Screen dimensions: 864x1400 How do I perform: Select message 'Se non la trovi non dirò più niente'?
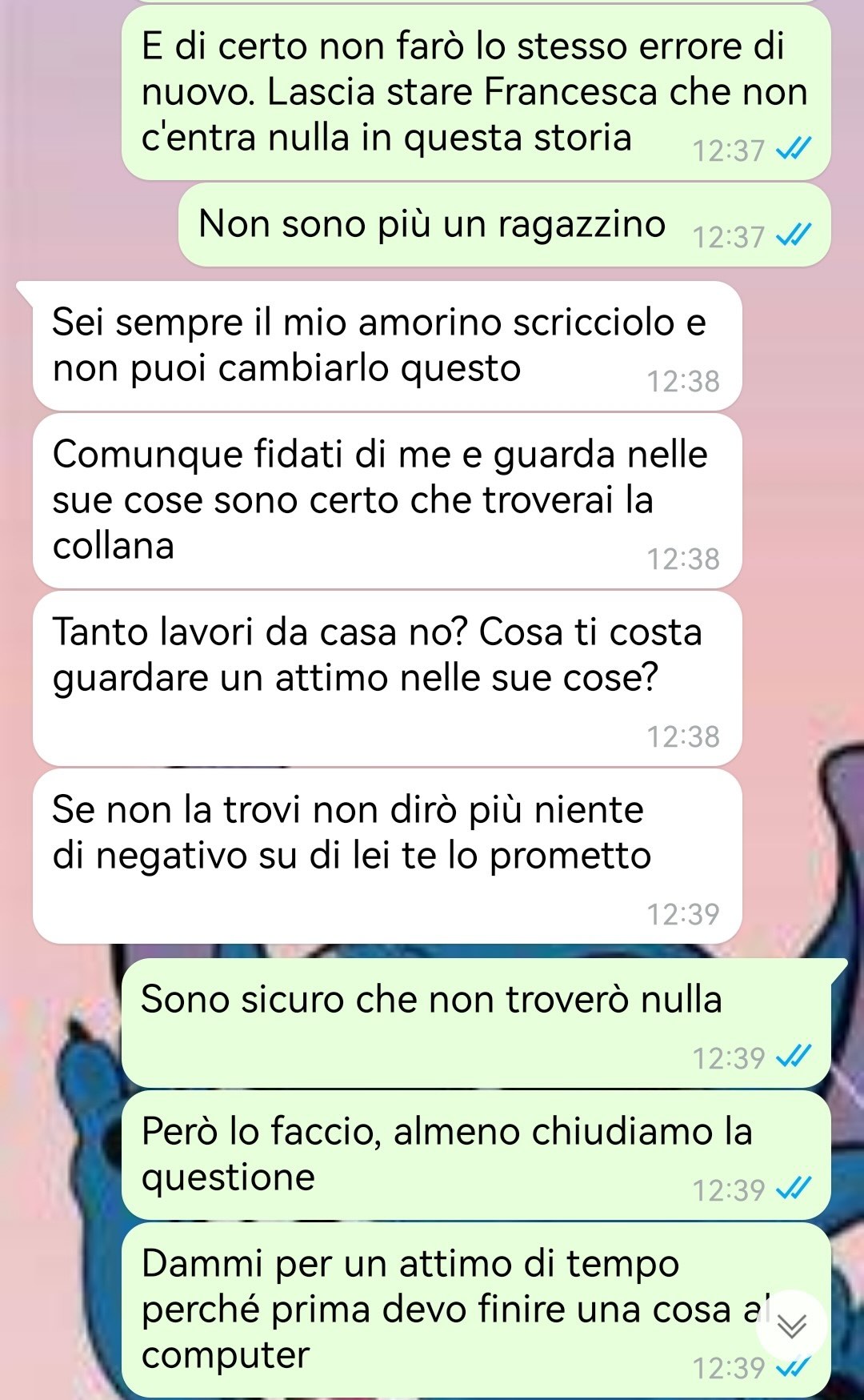(x=387, y=856)
